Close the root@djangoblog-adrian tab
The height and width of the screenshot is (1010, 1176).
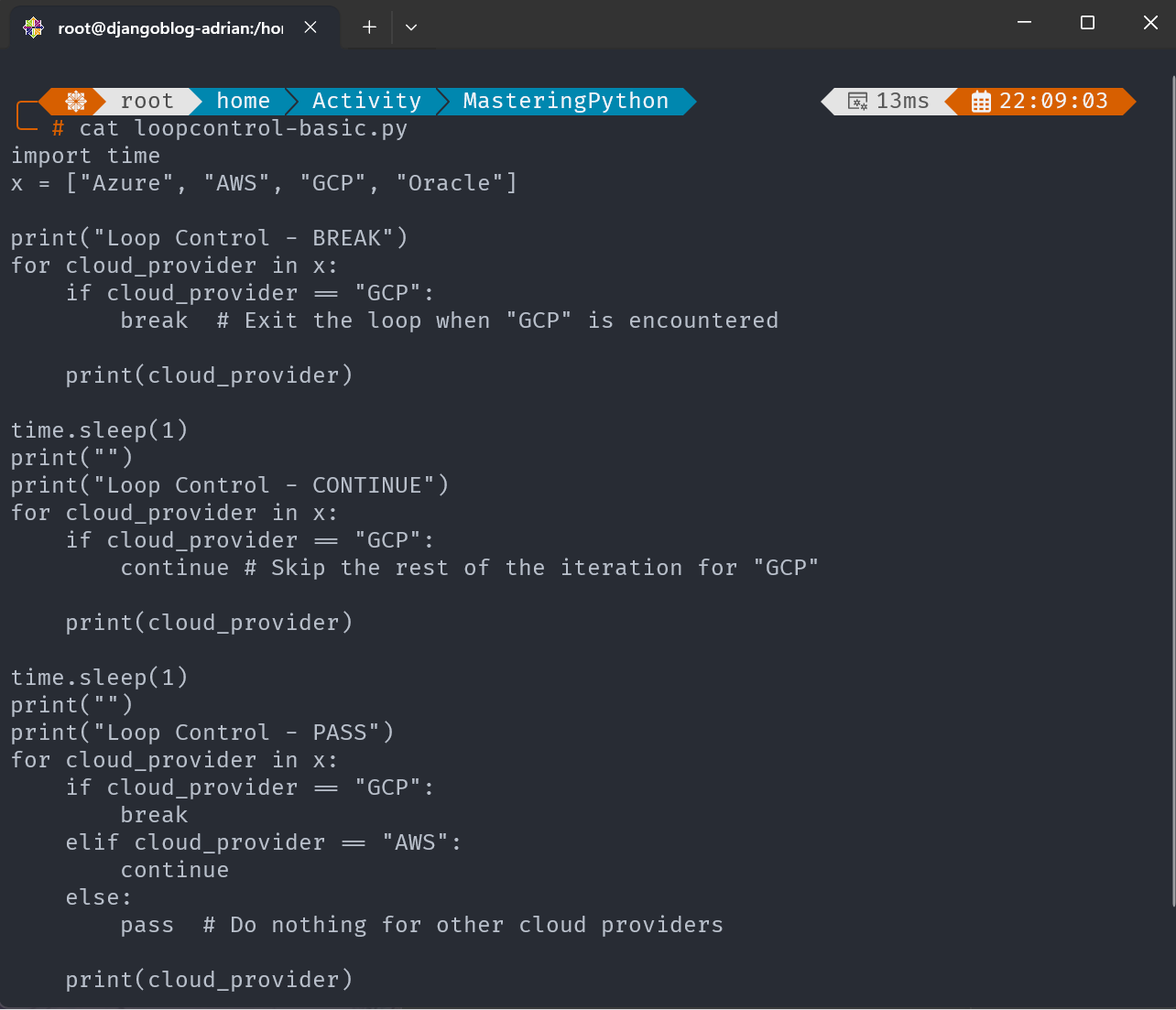(x=310, y=27)
